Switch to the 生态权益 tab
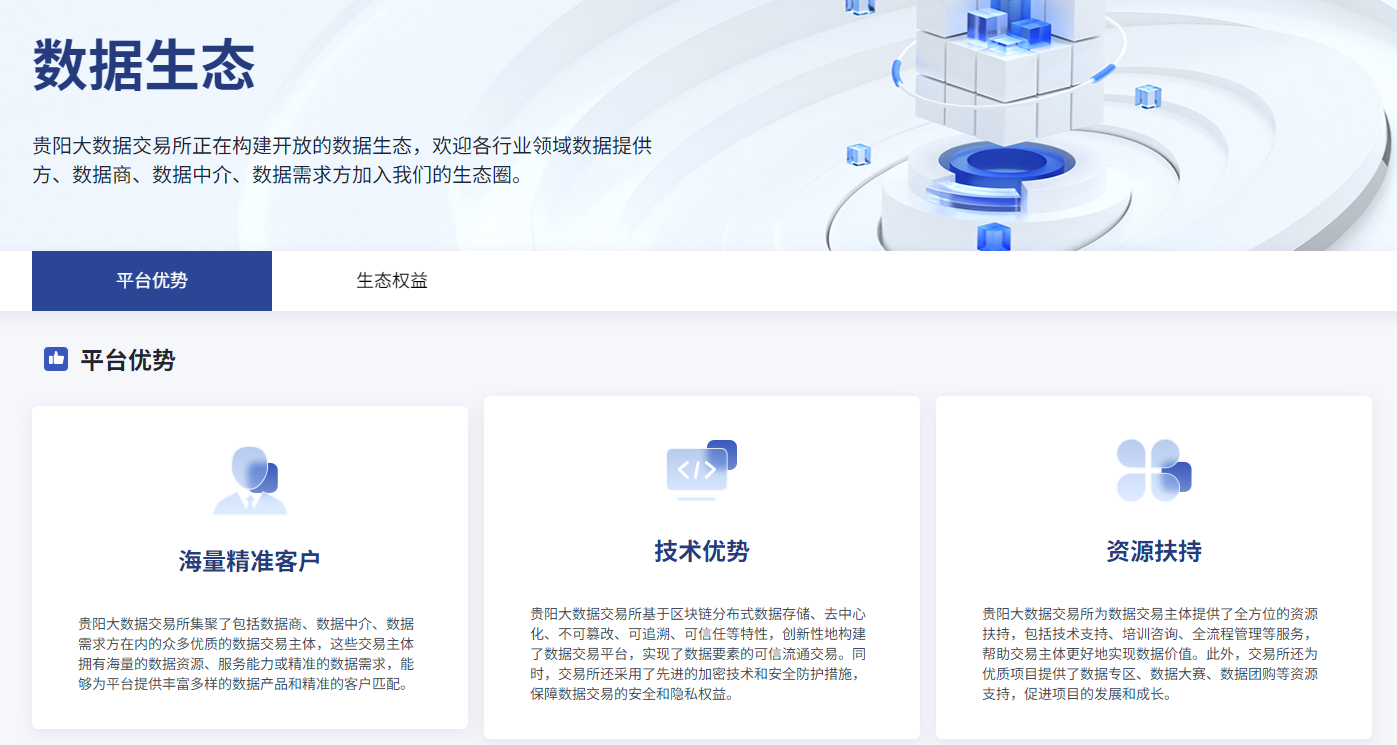Viewport: 1397px width, 745px height. click(392, 281)
